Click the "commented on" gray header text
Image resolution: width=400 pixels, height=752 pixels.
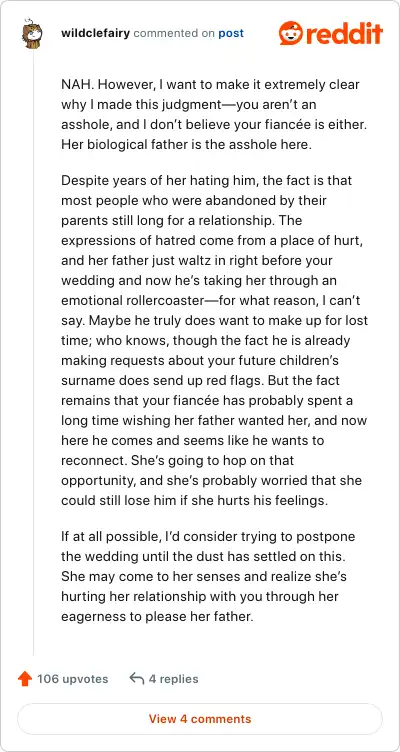pos(174,34)
